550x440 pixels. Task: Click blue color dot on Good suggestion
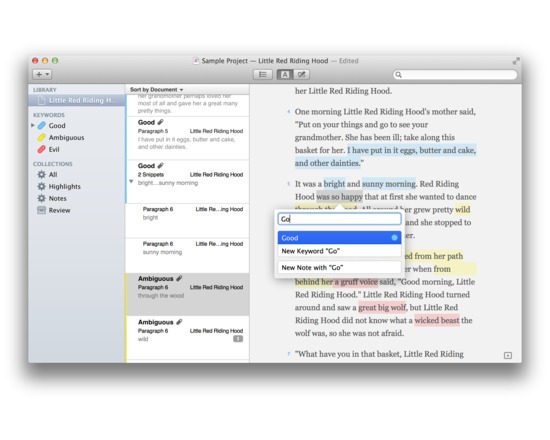tap(394, 238)
